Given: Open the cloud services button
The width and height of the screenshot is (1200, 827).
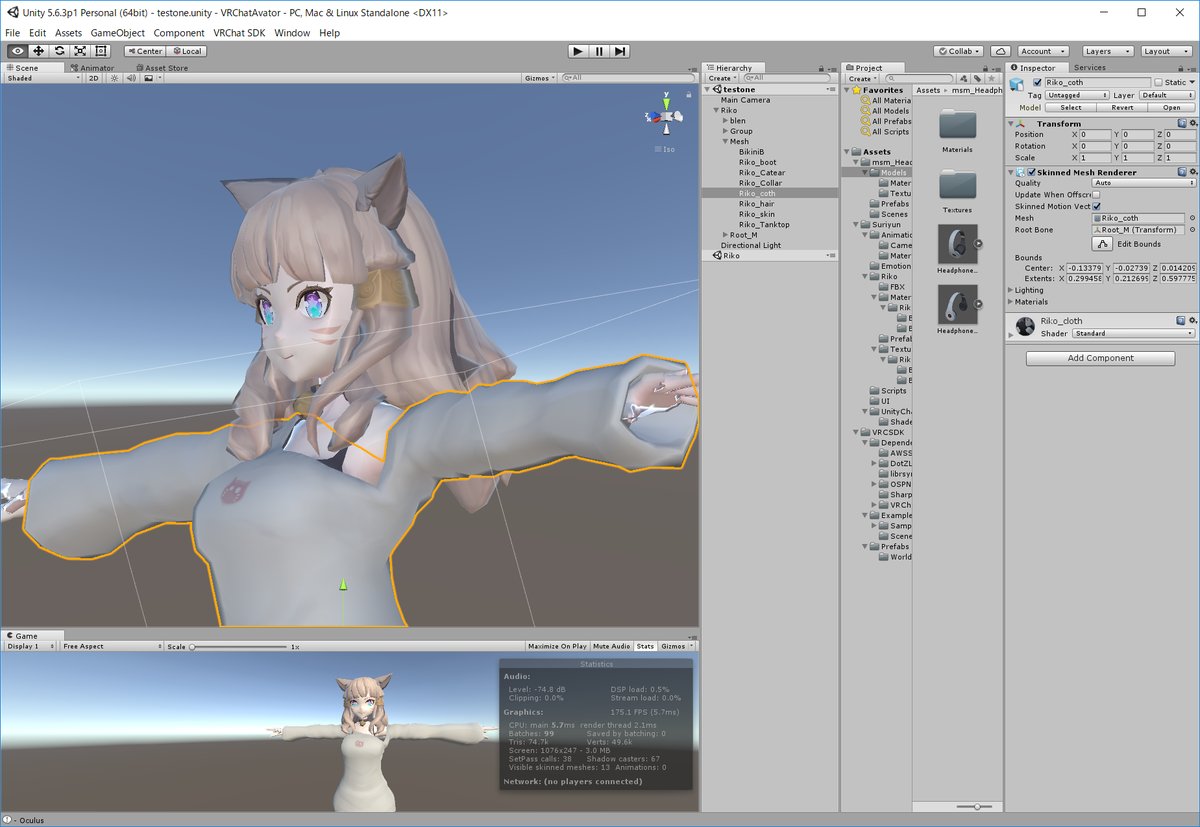Looking at the screenshot, I should click(x=1001, y=51).
